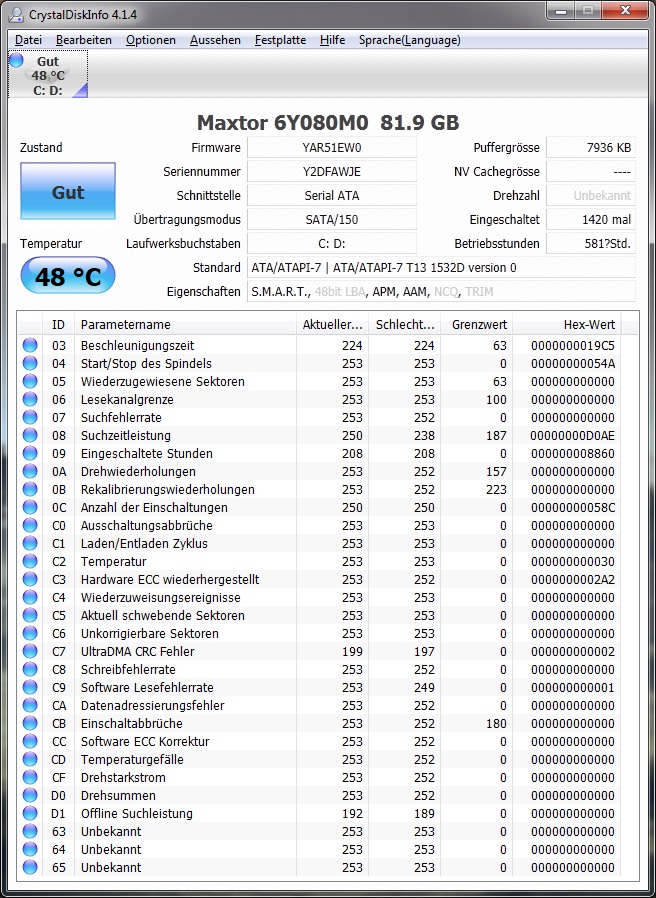The width and height of the screenshot is (656, 898).
Task: Click the status orb for Eingeschaltete Stunden
Action: point(30,454)
